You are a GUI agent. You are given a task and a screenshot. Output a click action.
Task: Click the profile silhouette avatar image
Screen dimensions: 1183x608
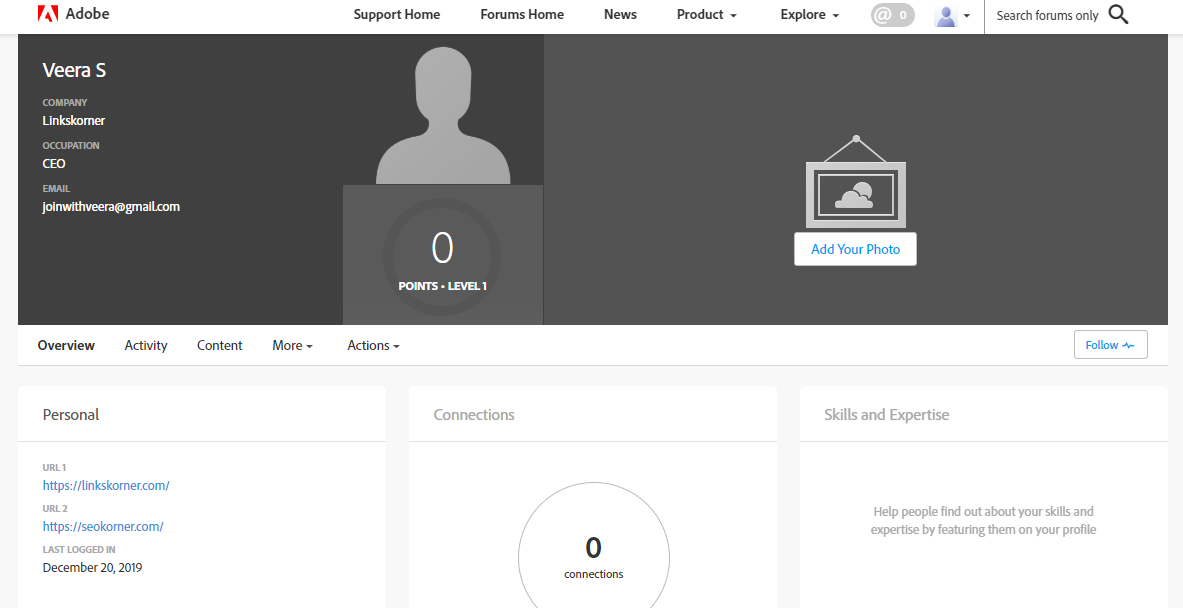click(442, 110)
